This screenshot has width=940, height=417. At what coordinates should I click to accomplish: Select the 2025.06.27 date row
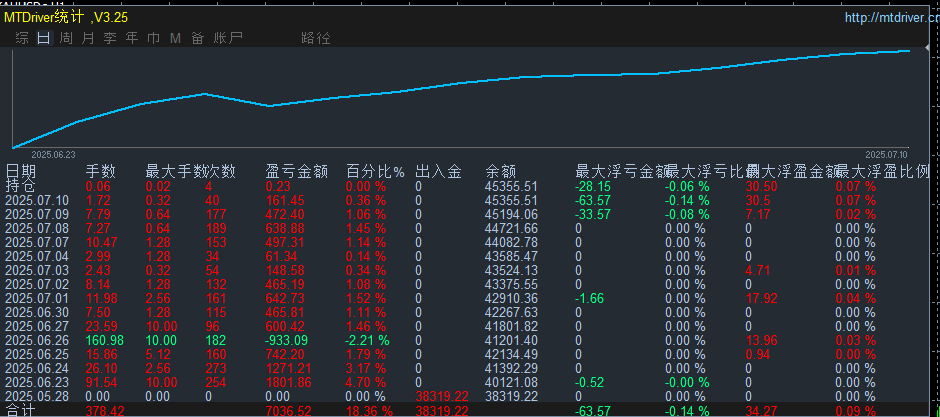coord(37,326)
